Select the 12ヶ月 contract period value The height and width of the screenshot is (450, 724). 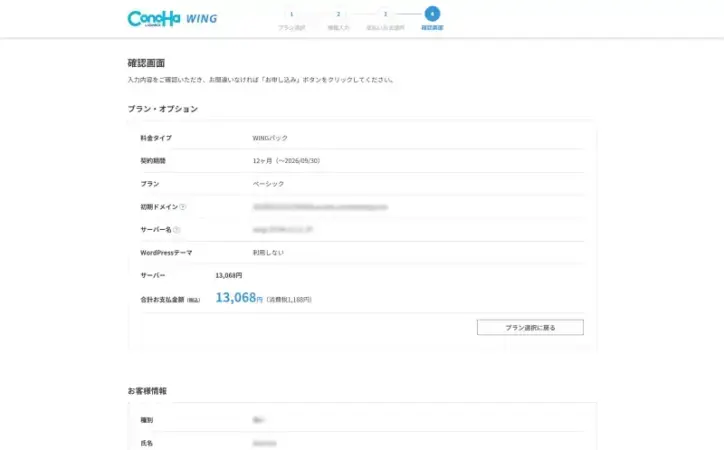286,161
